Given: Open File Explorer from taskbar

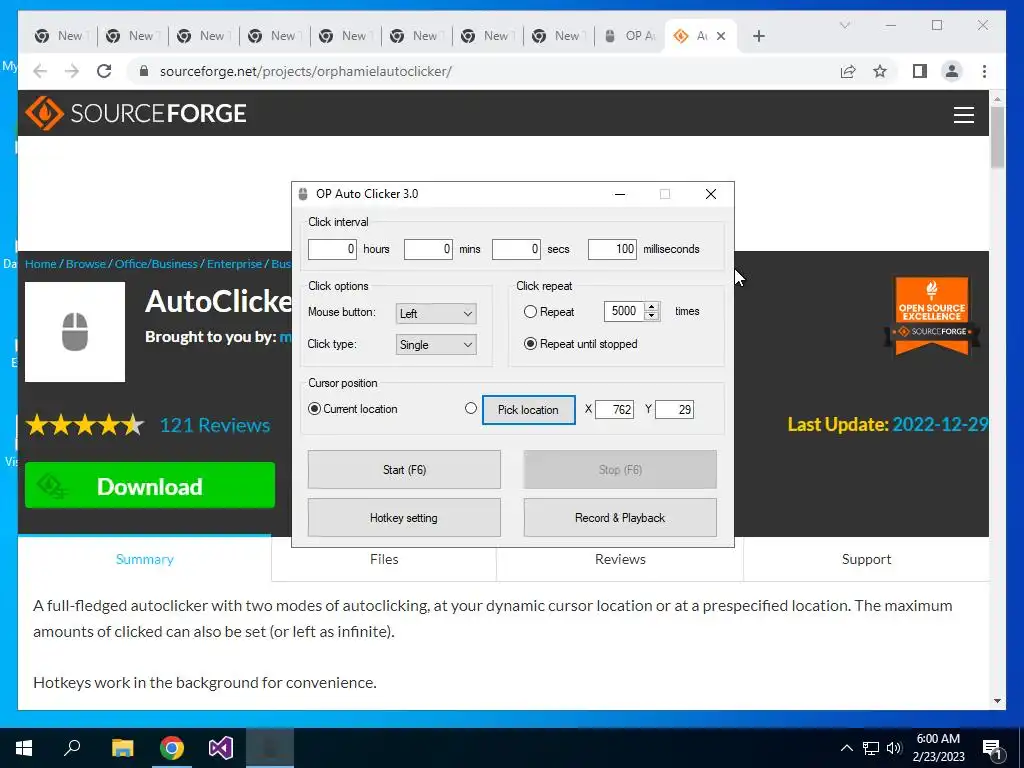Looking at the screenshot, I should point(122,748).
